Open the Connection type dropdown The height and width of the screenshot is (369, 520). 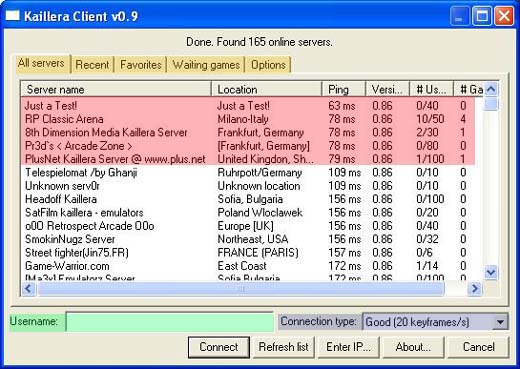435,322
